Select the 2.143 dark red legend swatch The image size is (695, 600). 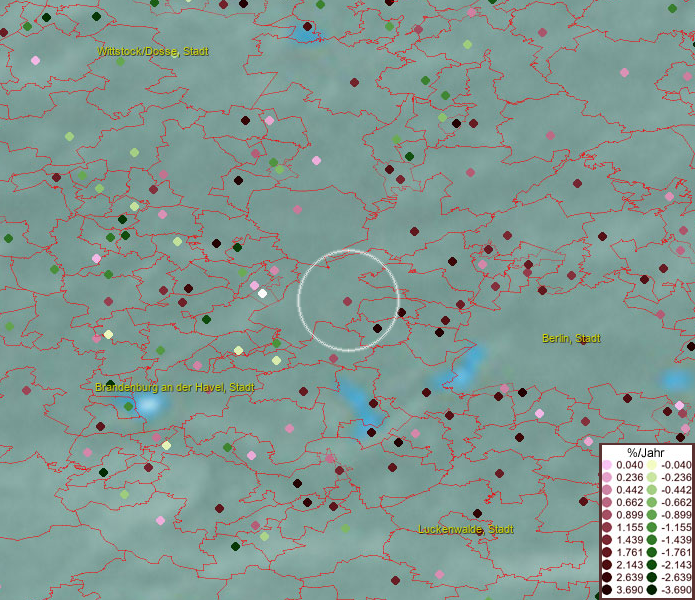(607, 565)
